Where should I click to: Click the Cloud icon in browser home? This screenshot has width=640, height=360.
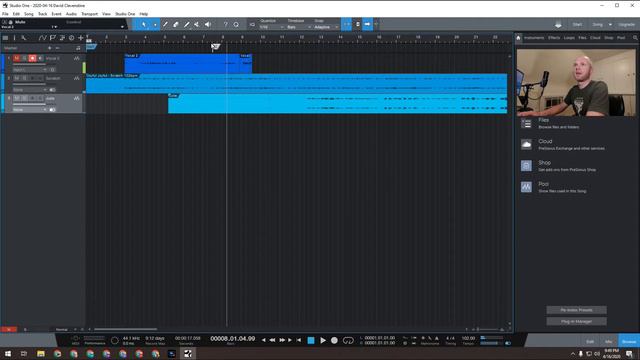pos(526,144)
